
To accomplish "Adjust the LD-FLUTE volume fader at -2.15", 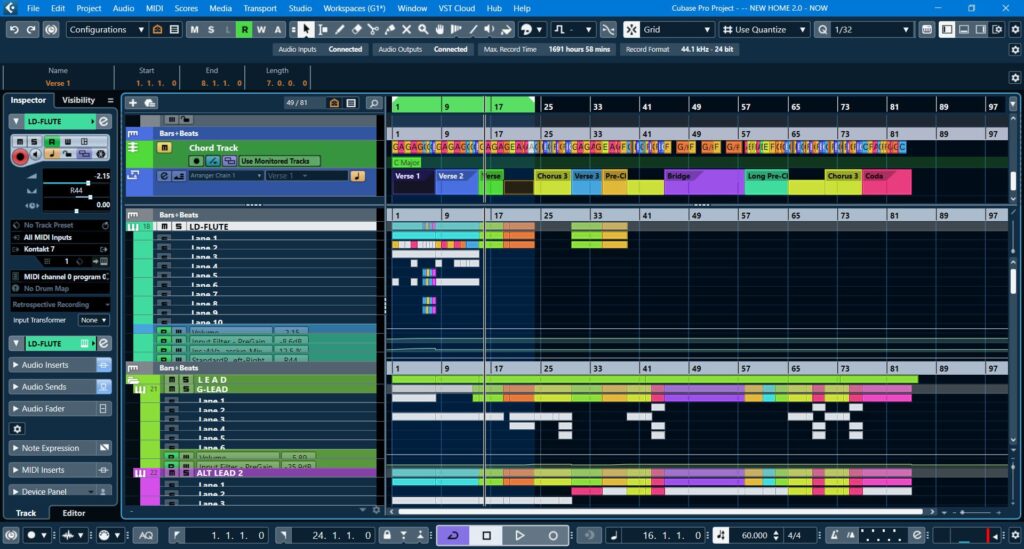I will (88, 183).
